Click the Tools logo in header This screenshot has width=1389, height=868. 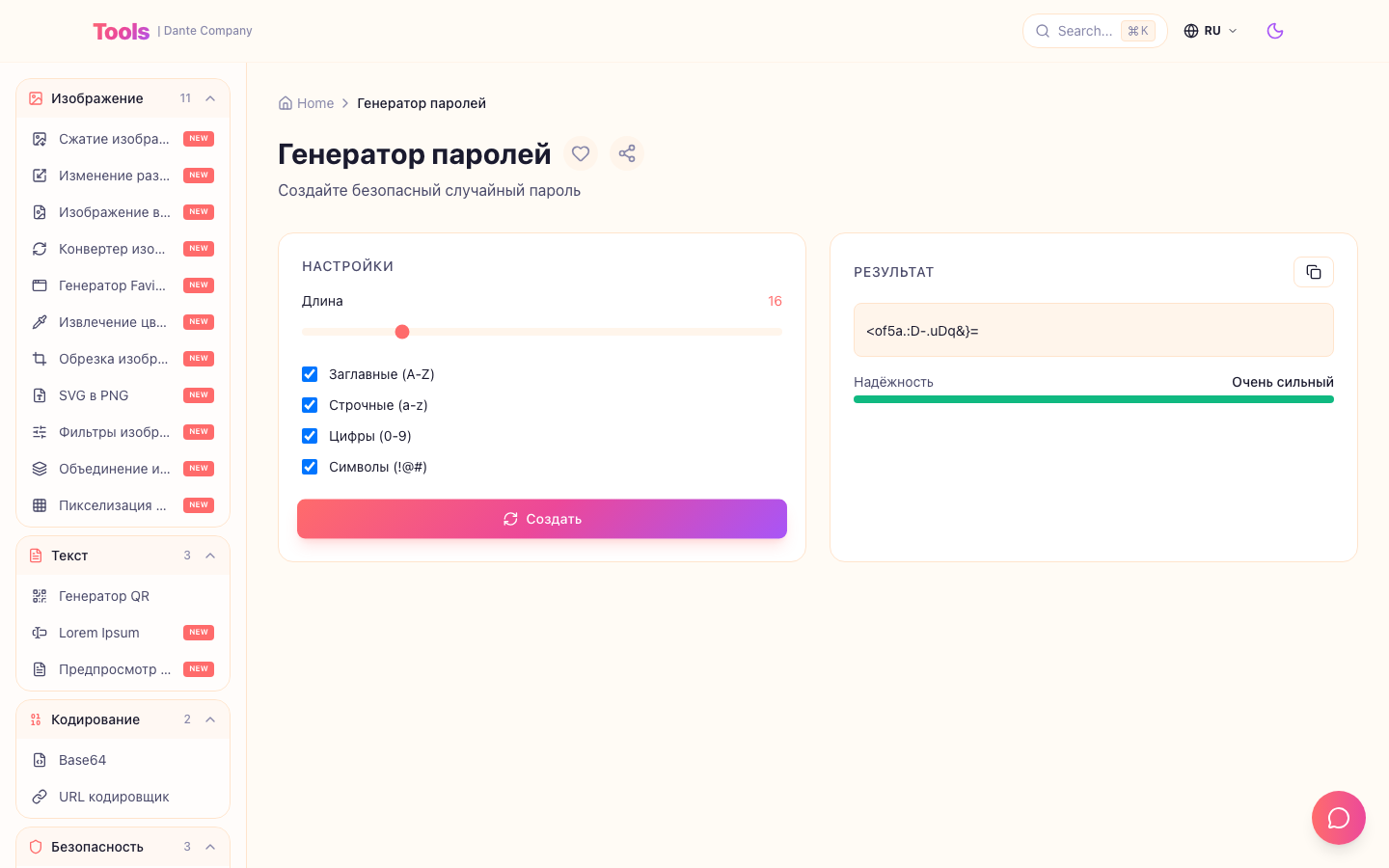tap(121, 31)
